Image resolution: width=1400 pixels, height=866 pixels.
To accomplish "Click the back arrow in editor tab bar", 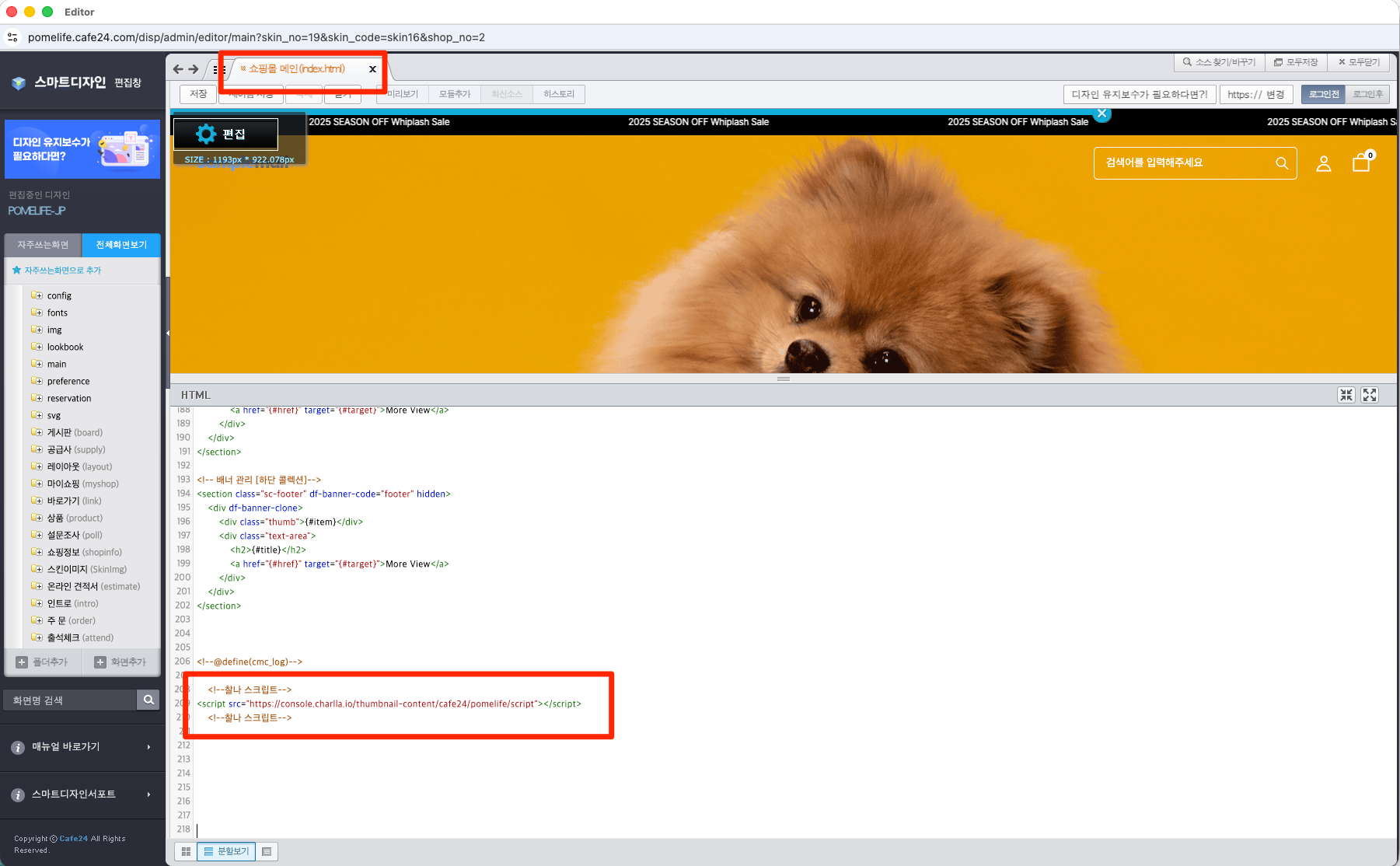I will tap(178, 69).
